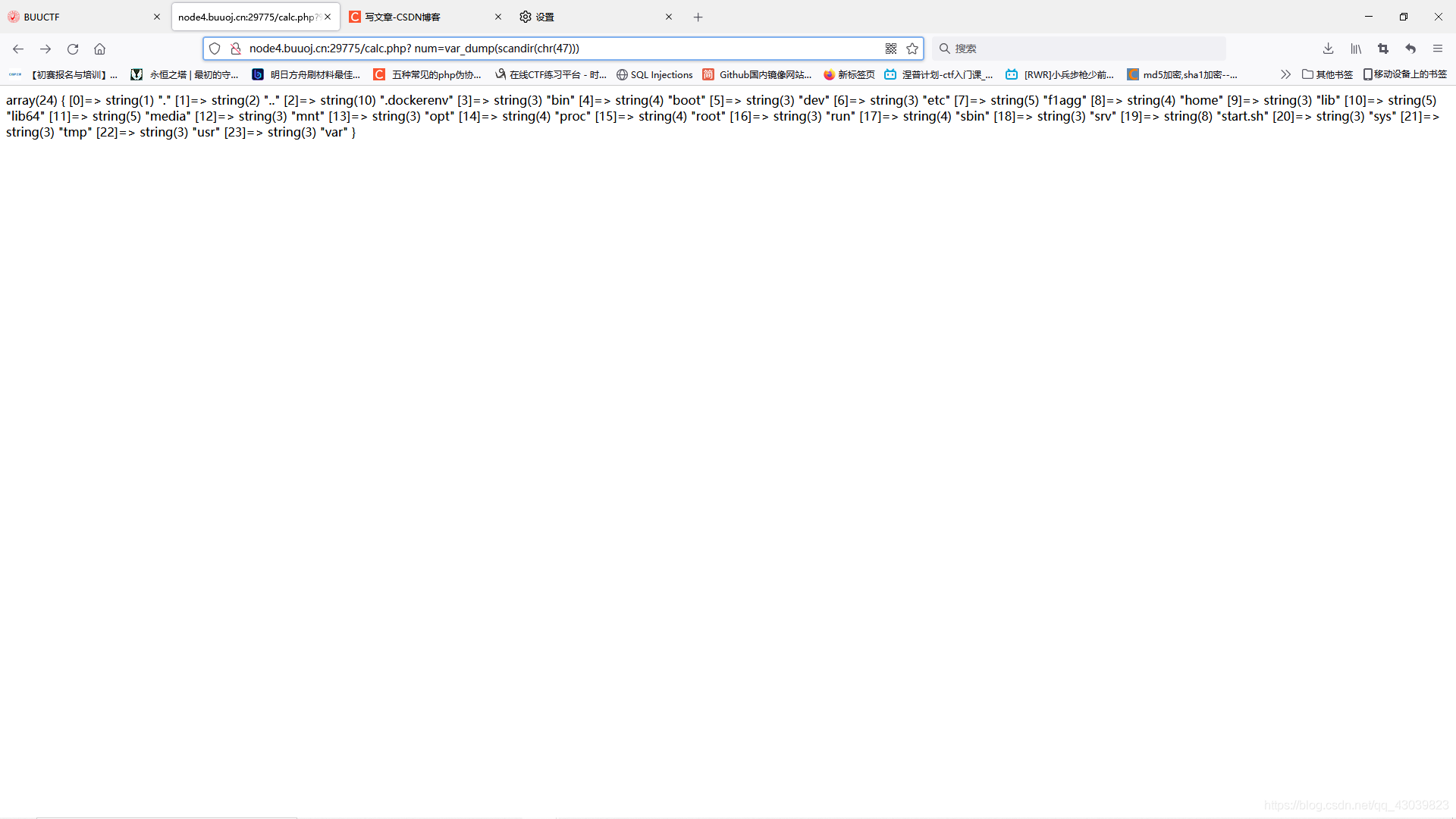Open the library sidebar icon

tap(1356, 49)
